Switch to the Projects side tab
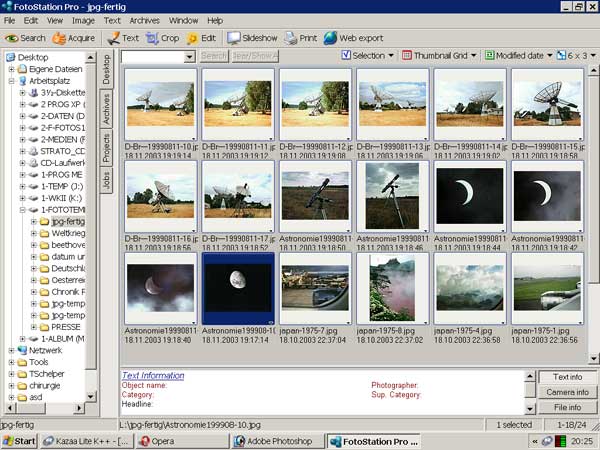Viewport: 600px width, 450px height. (x=107, y=147)
